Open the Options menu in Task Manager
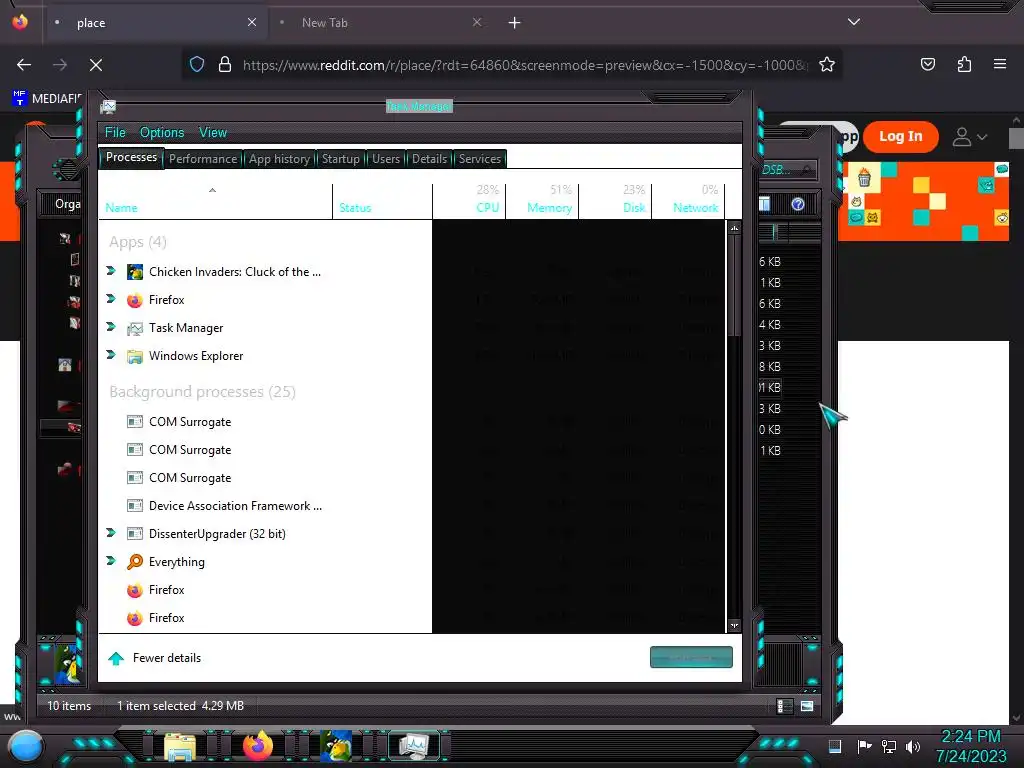Image resolution: width=1024 pixels, height=768 pixels. 162,133
